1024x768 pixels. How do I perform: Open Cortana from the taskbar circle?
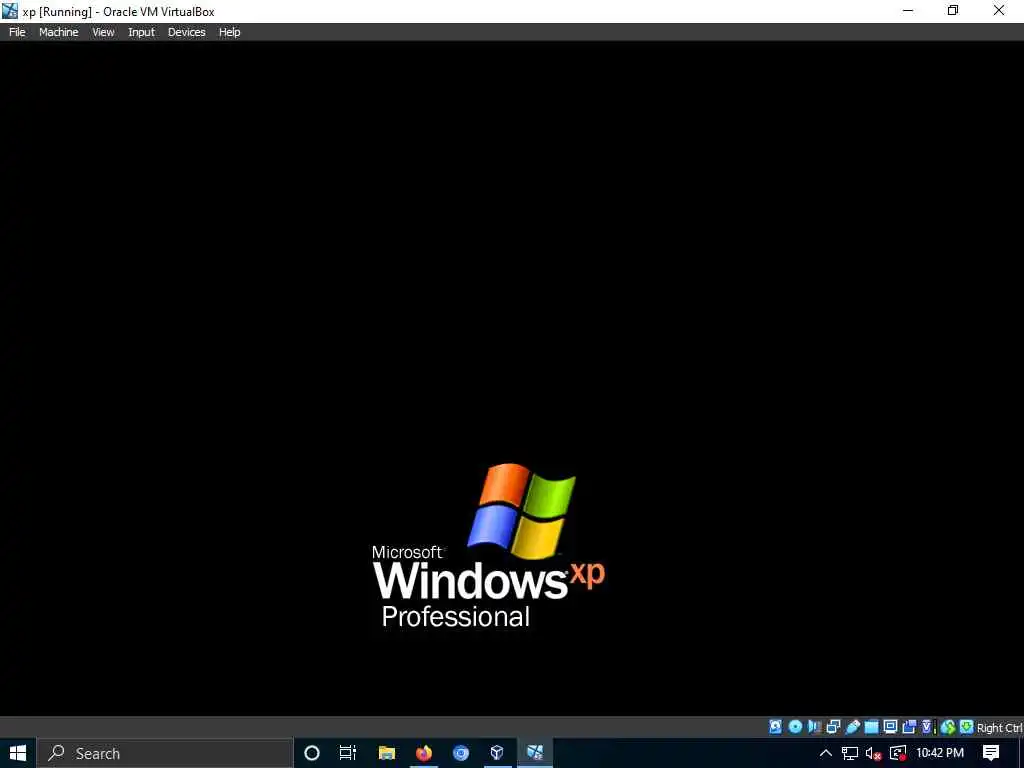312,753
